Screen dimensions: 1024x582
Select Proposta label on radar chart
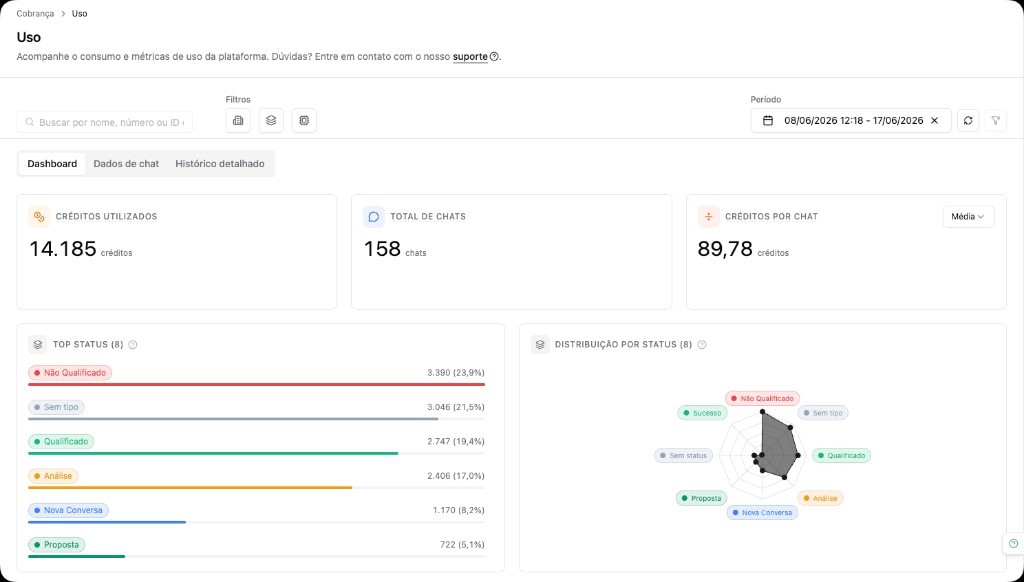[x=701, y=498]
